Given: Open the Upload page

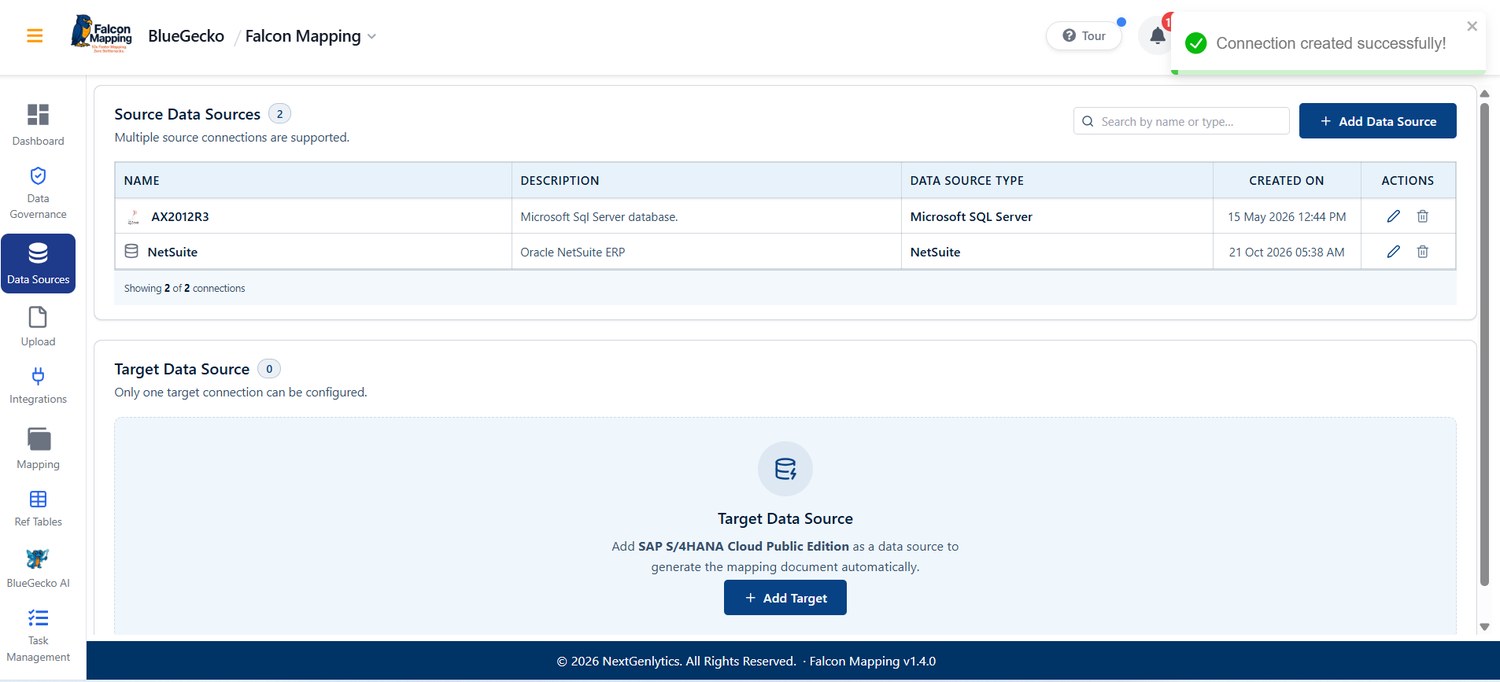Looking at the screenshot, I should [x=38, y=327].
